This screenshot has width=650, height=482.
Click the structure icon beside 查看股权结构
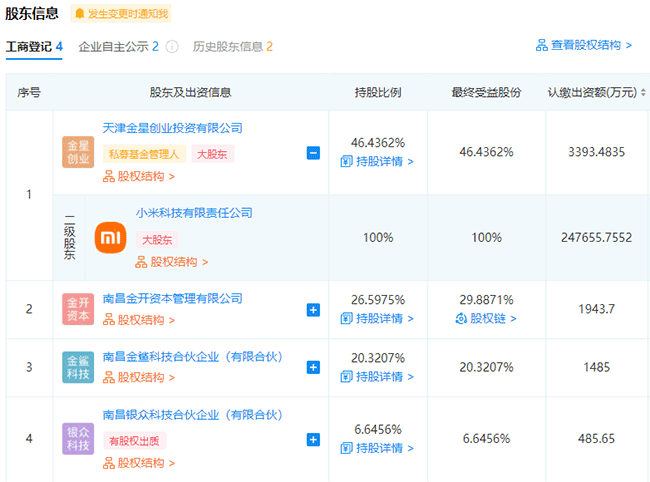pyautogui.click(x=541, y=45)
